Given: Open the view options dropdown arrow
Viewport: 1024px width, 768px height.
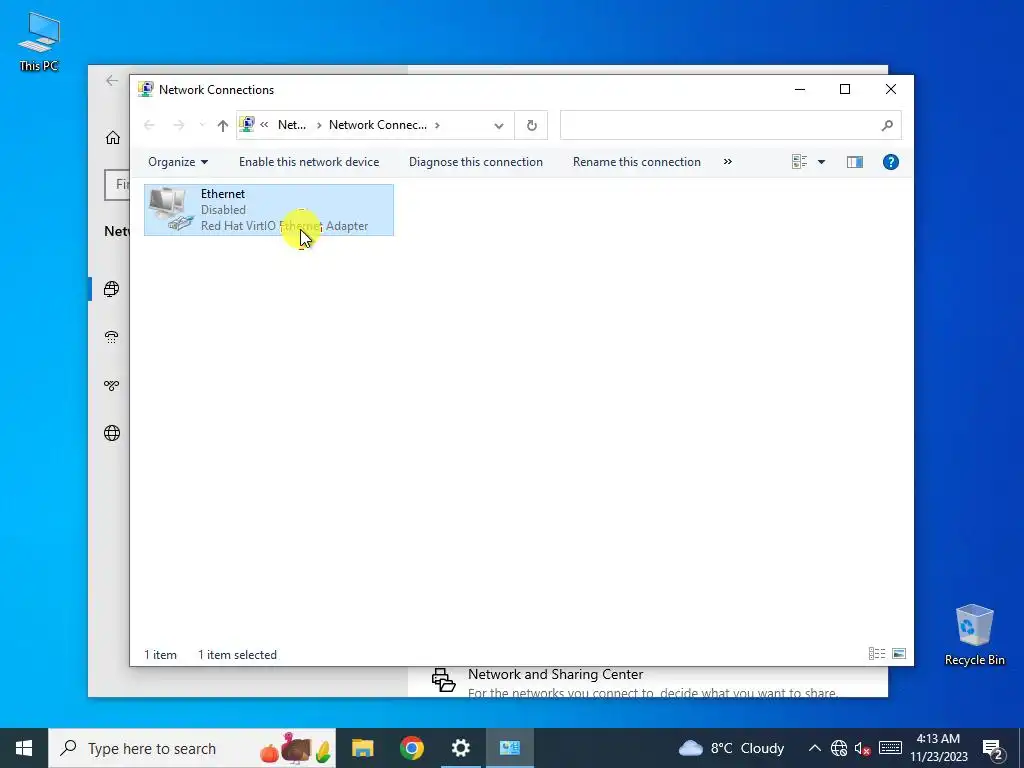Looking at the screenshot, I should point(822,162).
